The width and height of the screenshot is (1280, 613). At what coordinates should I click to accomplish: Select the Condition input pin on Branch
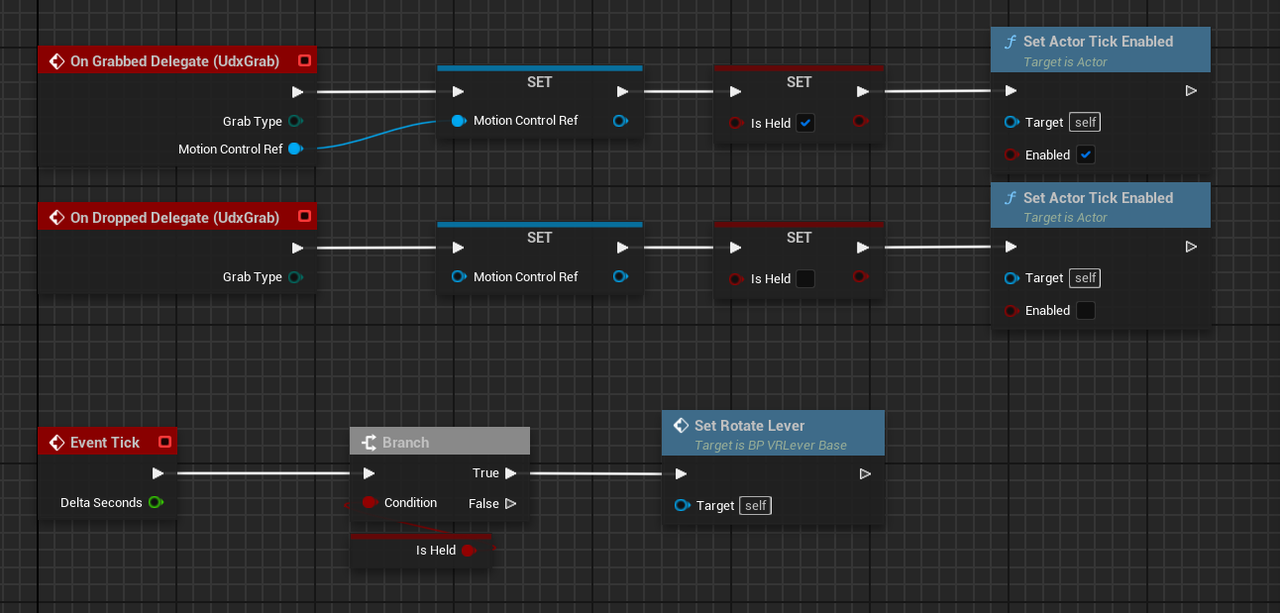[369, 502]
